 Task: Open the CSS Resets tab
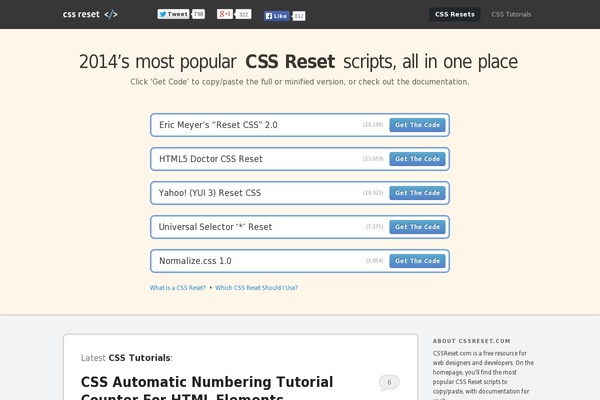455,14
